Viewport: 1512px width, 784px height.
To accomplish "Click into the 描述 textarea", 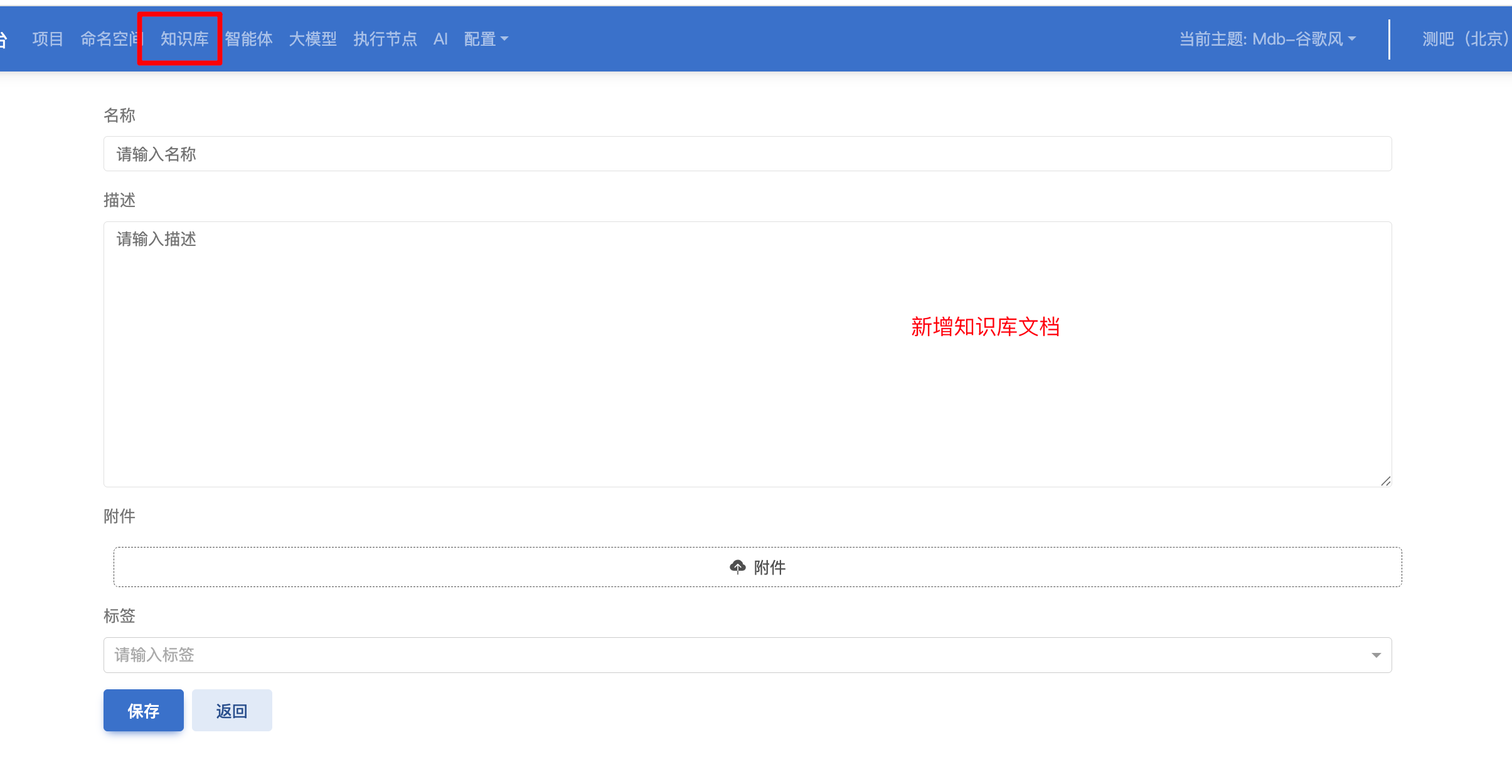I will pos(748,354).
